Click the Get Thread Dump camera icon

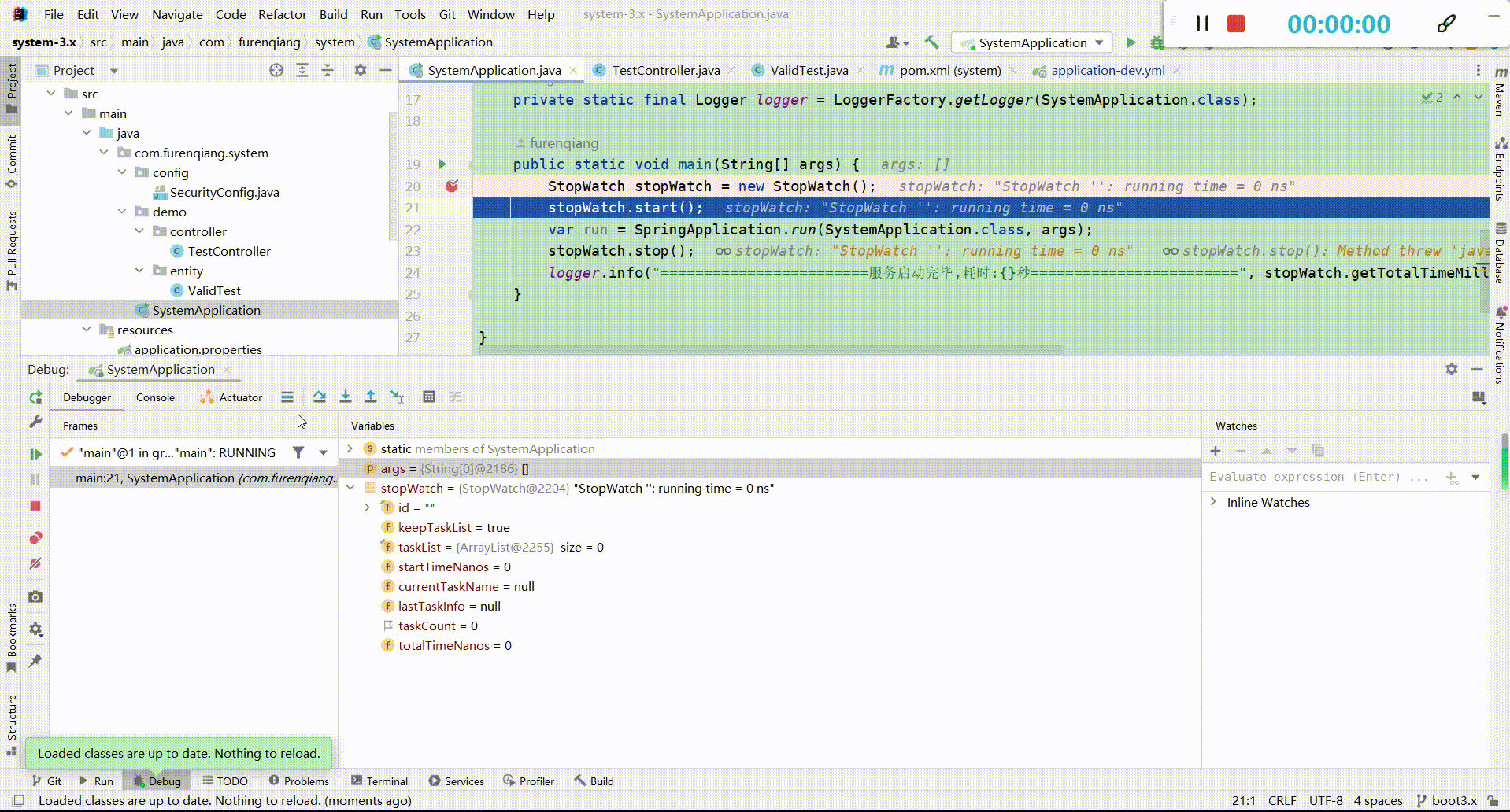tap(35, 597)
